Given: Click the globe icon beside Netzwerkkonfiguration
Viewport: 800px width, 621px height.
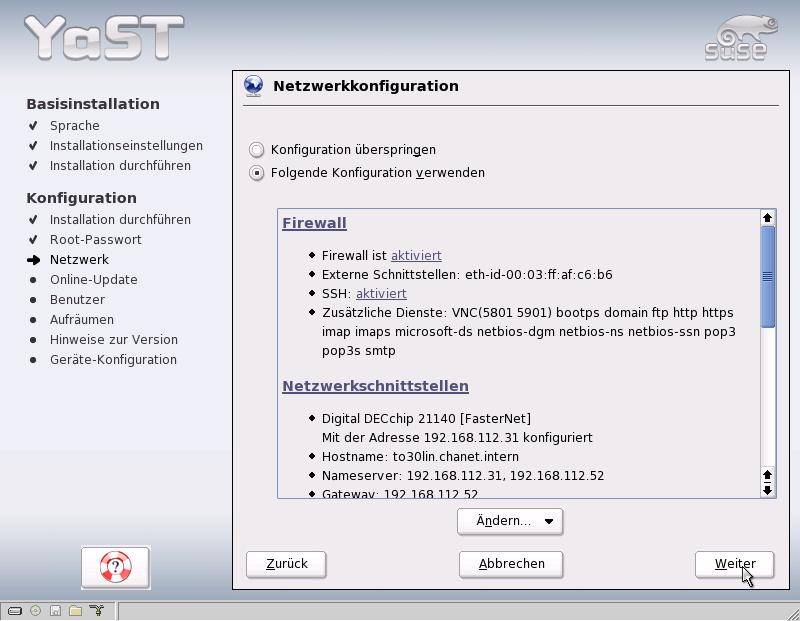Looking at the screenshot, I should (x=254, y=86).
